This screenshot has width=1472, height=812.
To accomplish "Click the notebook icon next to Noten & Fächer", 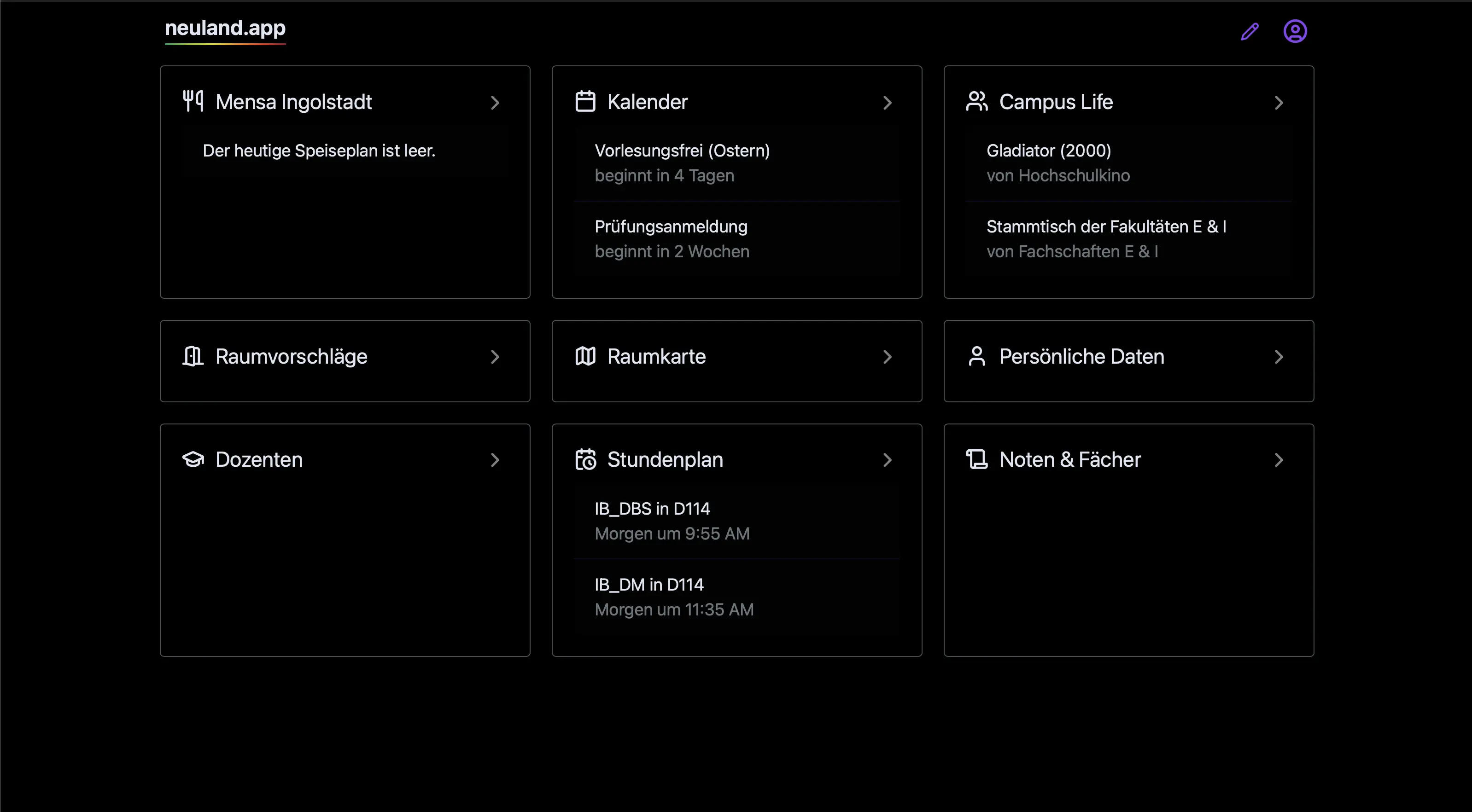I will point(976,460).
